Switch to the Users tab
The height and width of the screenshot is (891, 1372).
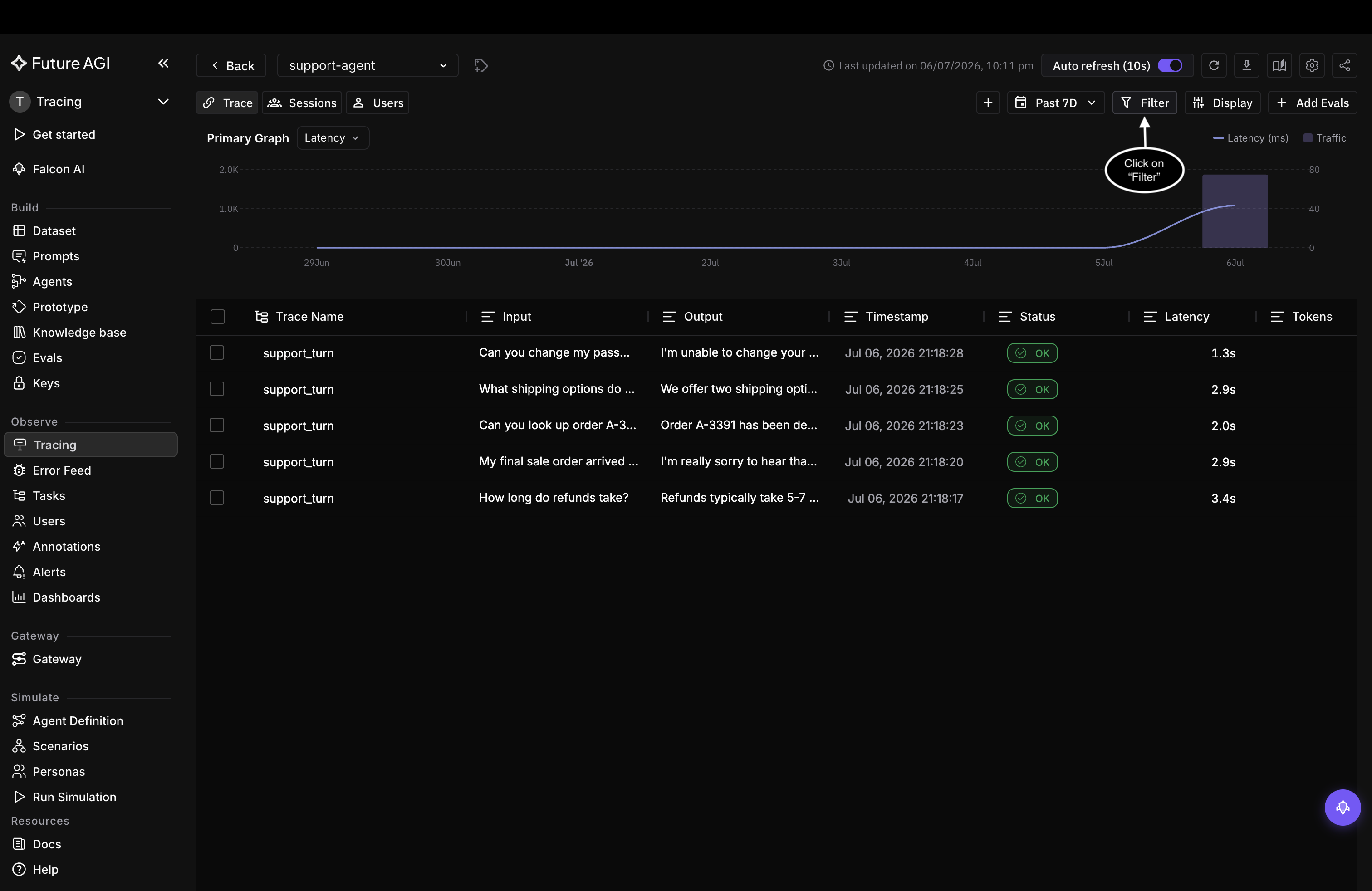pos(377,103)
